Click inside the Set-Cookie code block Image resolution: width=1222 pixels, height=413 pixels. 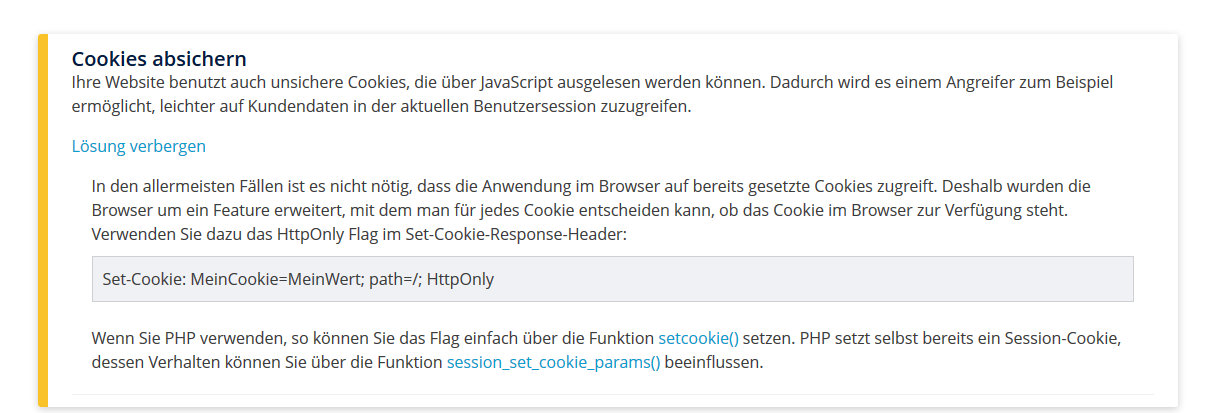tap(800, 279)
